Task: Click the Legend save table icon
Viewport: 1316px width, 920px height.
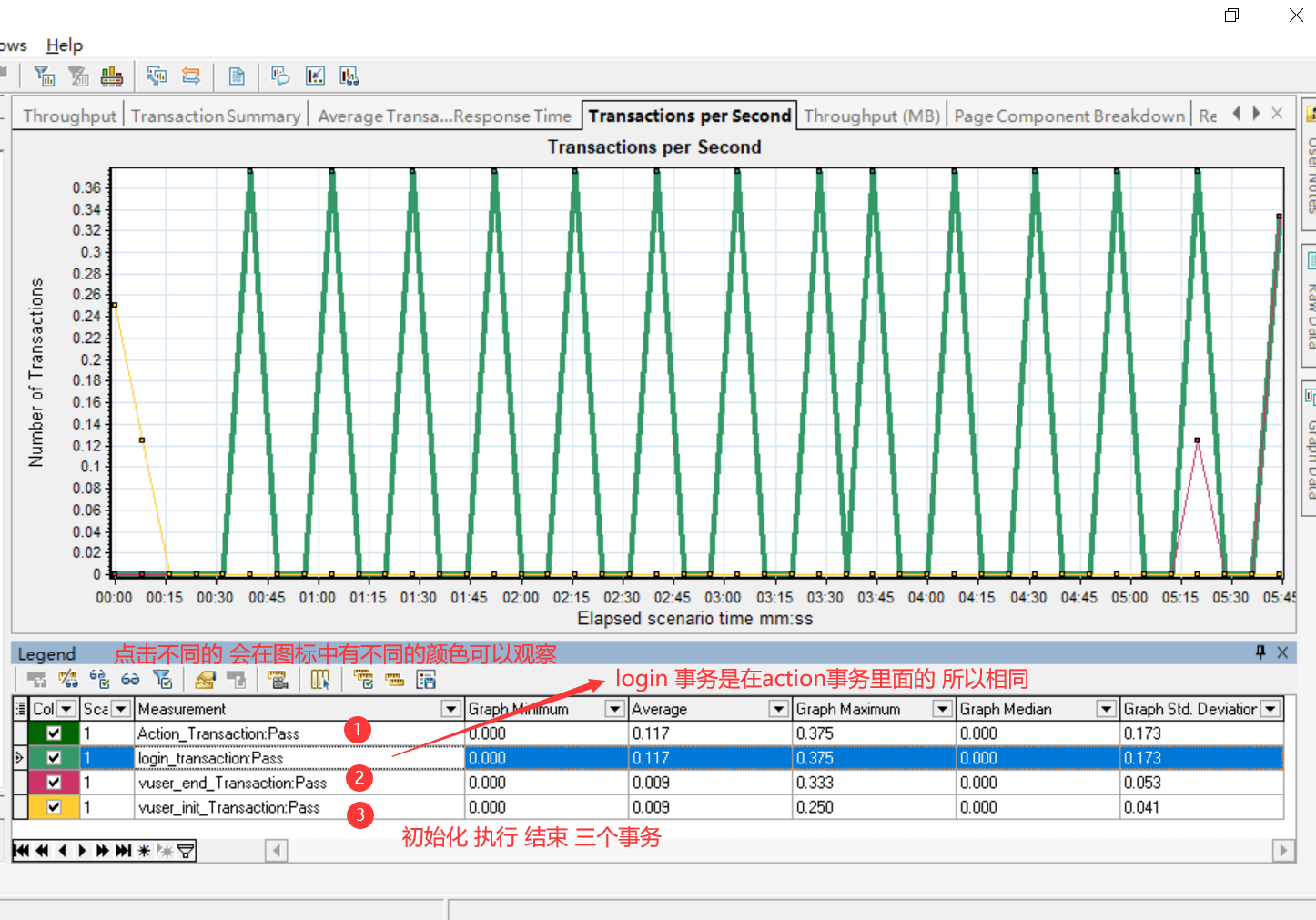Action: [426, 680]
